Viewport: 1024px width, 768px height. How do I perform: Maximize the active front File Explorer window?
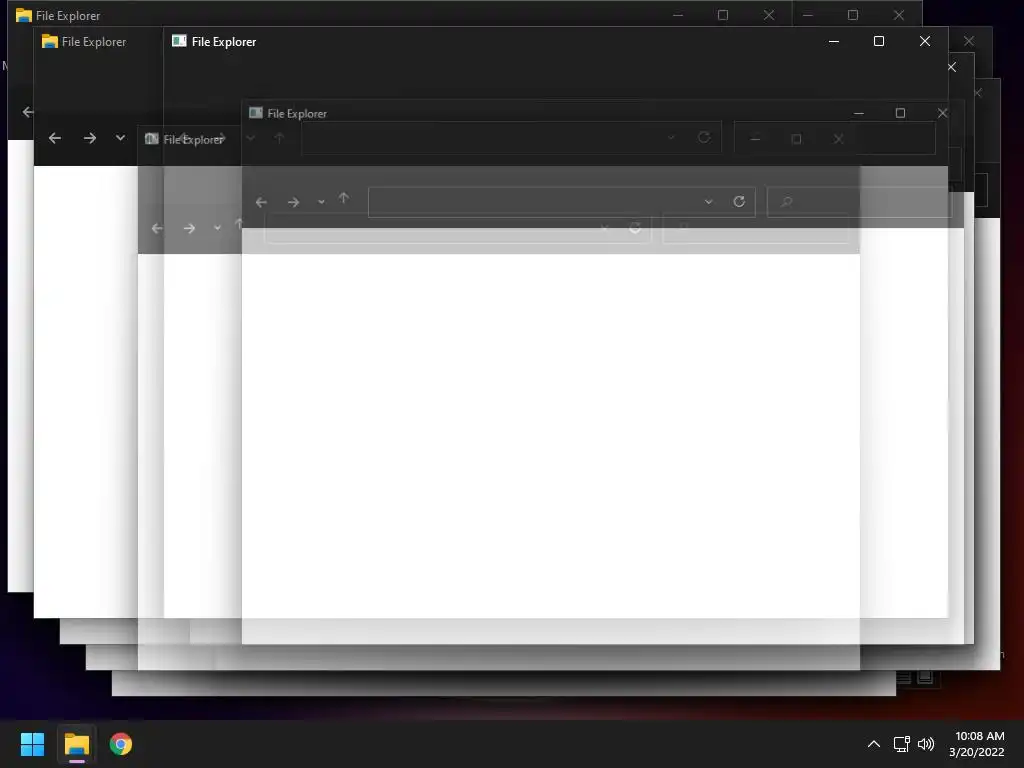coord(879,41)
